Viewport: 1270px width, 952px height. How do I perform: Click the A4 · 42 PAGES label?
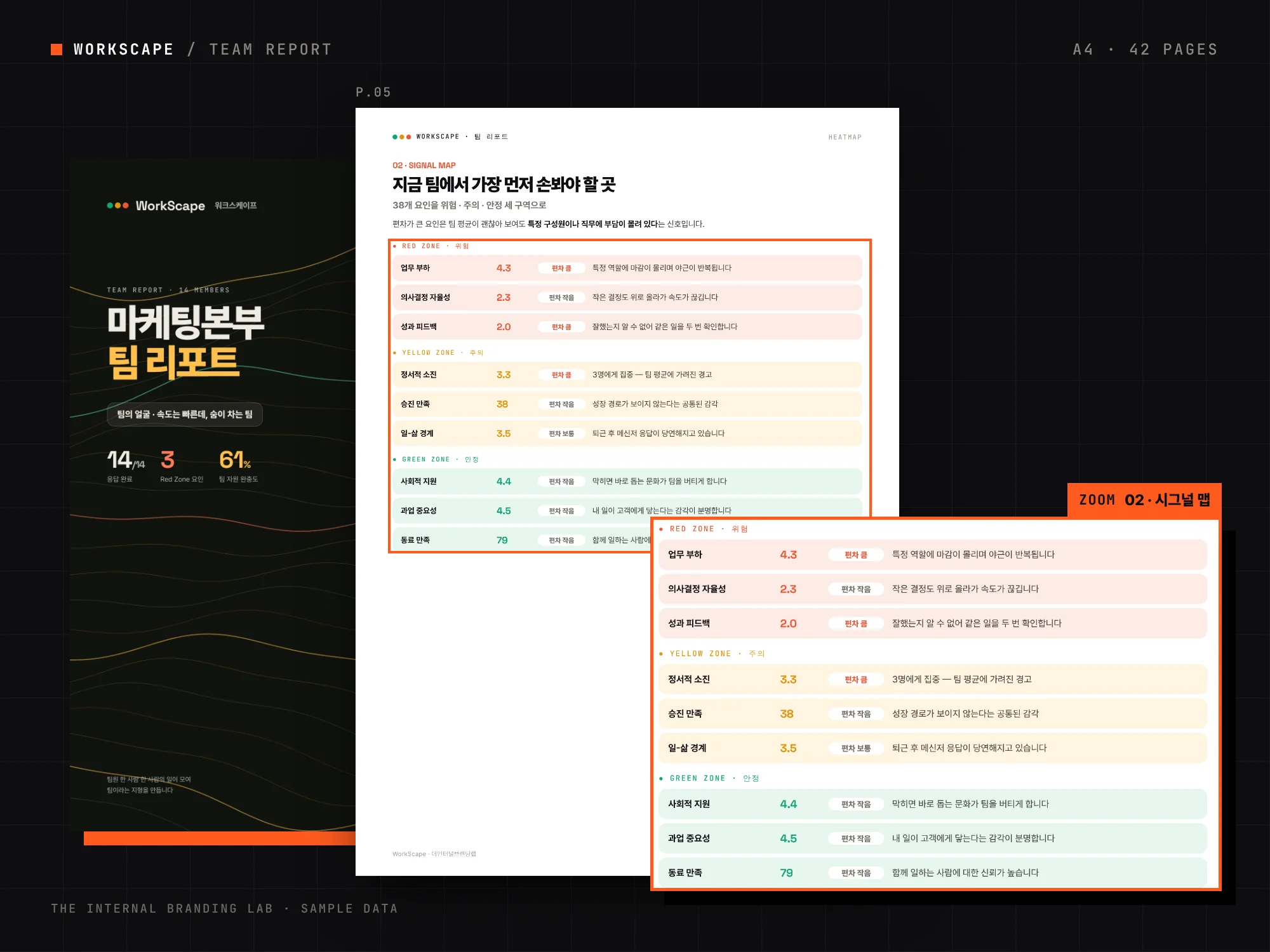coord(1146,50)
